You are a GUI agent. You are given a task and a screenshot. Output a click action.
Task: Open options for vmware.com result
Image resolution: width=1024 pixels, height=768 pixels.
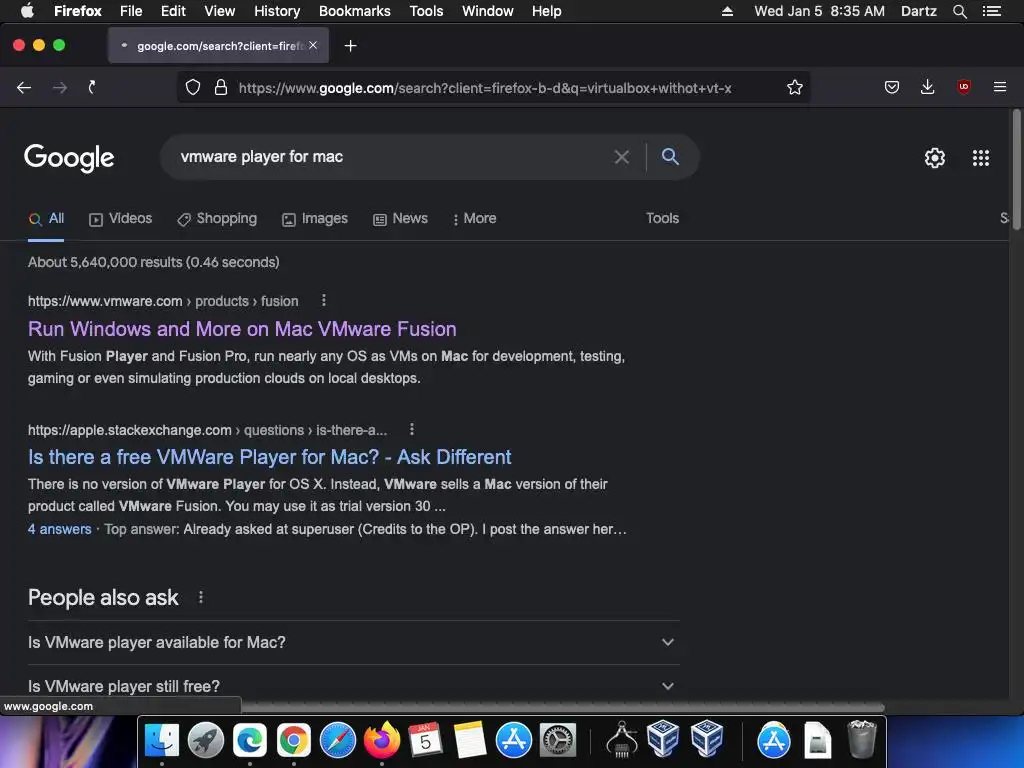coord(324,300)
